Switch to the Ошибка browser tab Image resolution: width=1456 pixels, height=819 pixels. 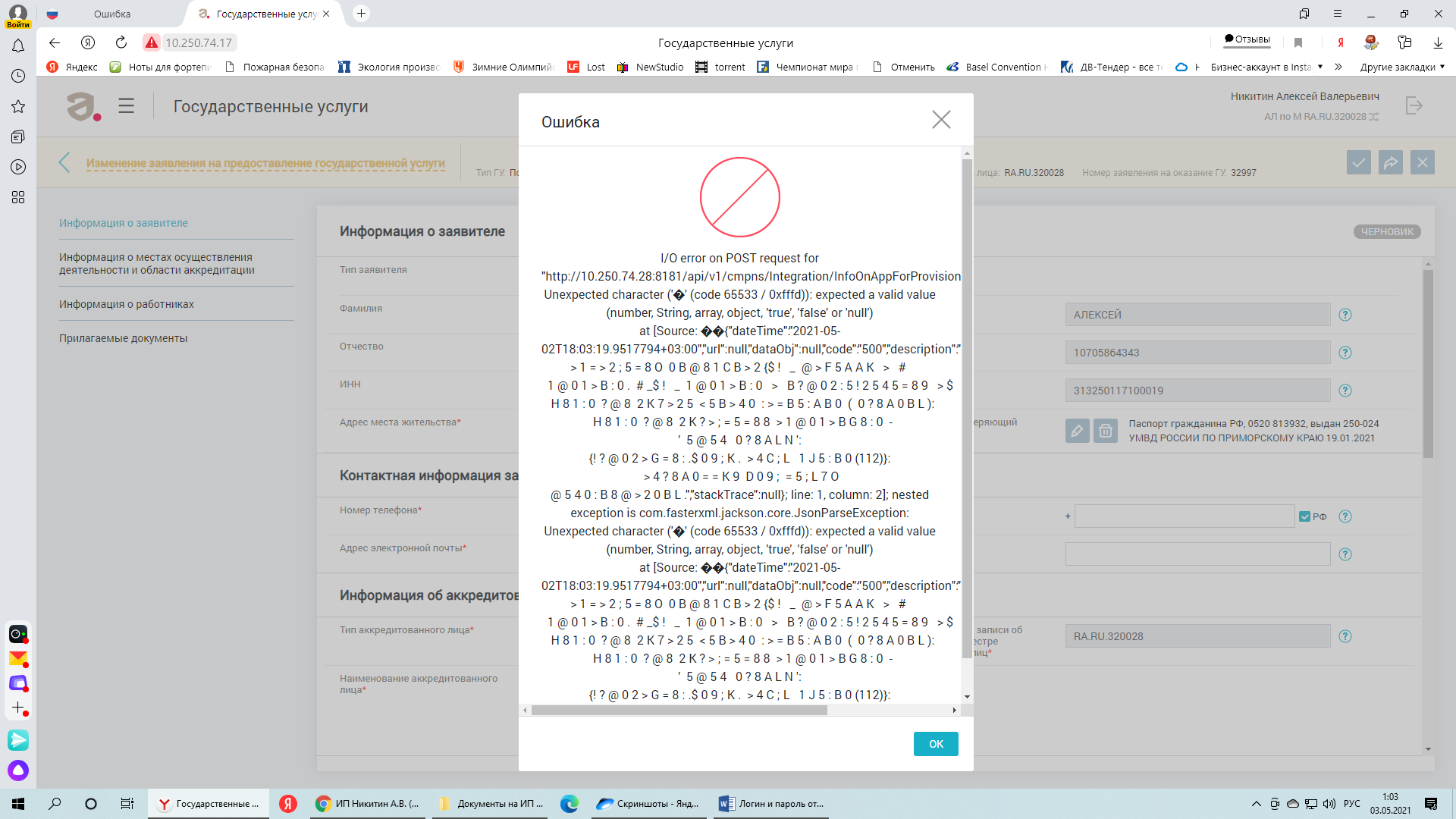112,14
